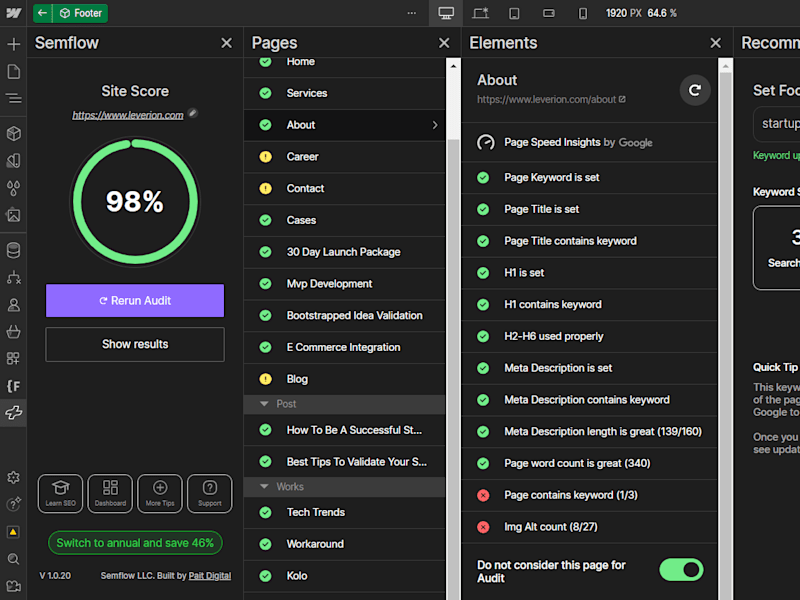Screen dimensions: 800x600
Task: Select the Cases page
Action: pyautogui.click(x=344, y=220)
